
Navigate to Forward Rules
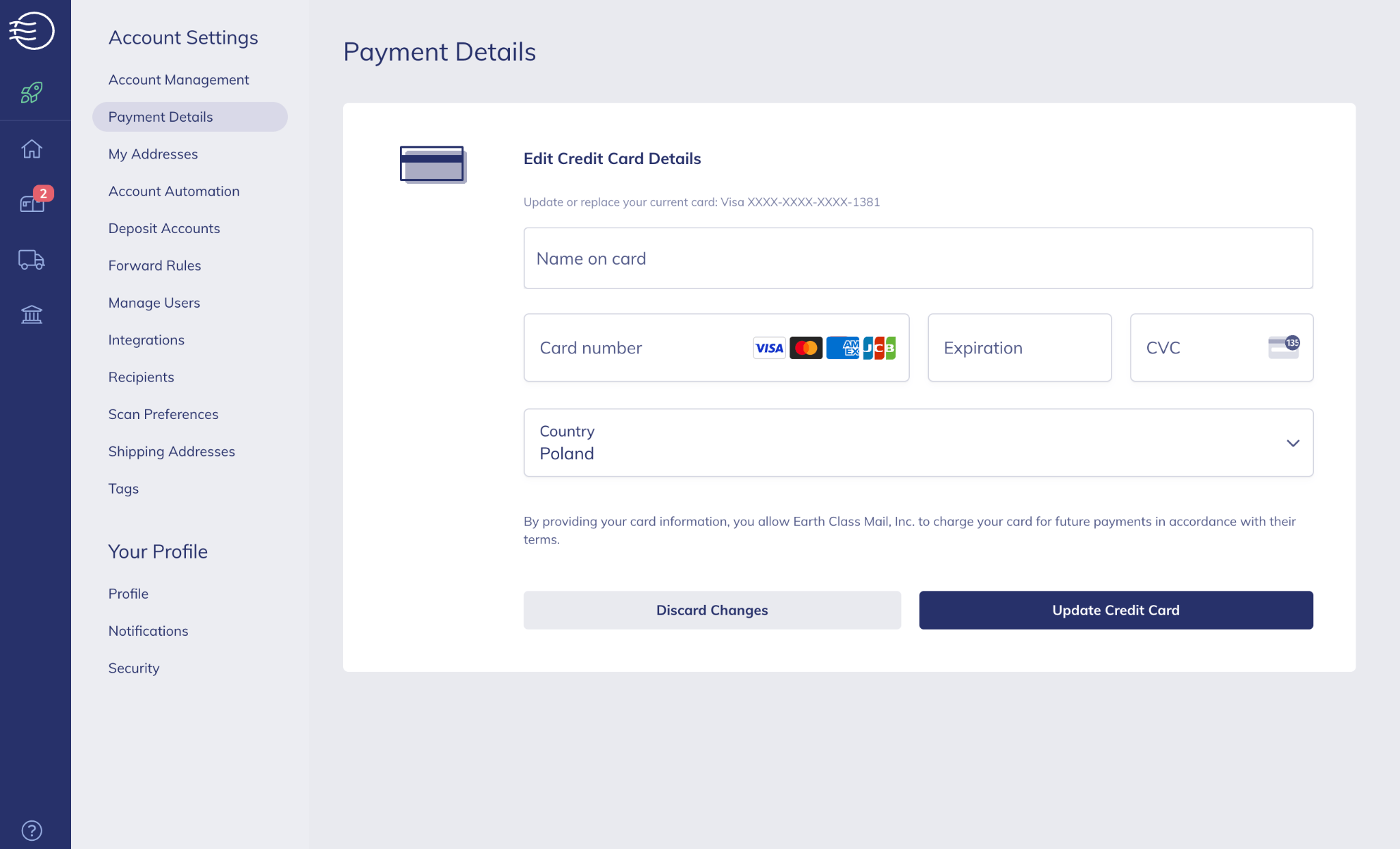(x=154, y=265)
